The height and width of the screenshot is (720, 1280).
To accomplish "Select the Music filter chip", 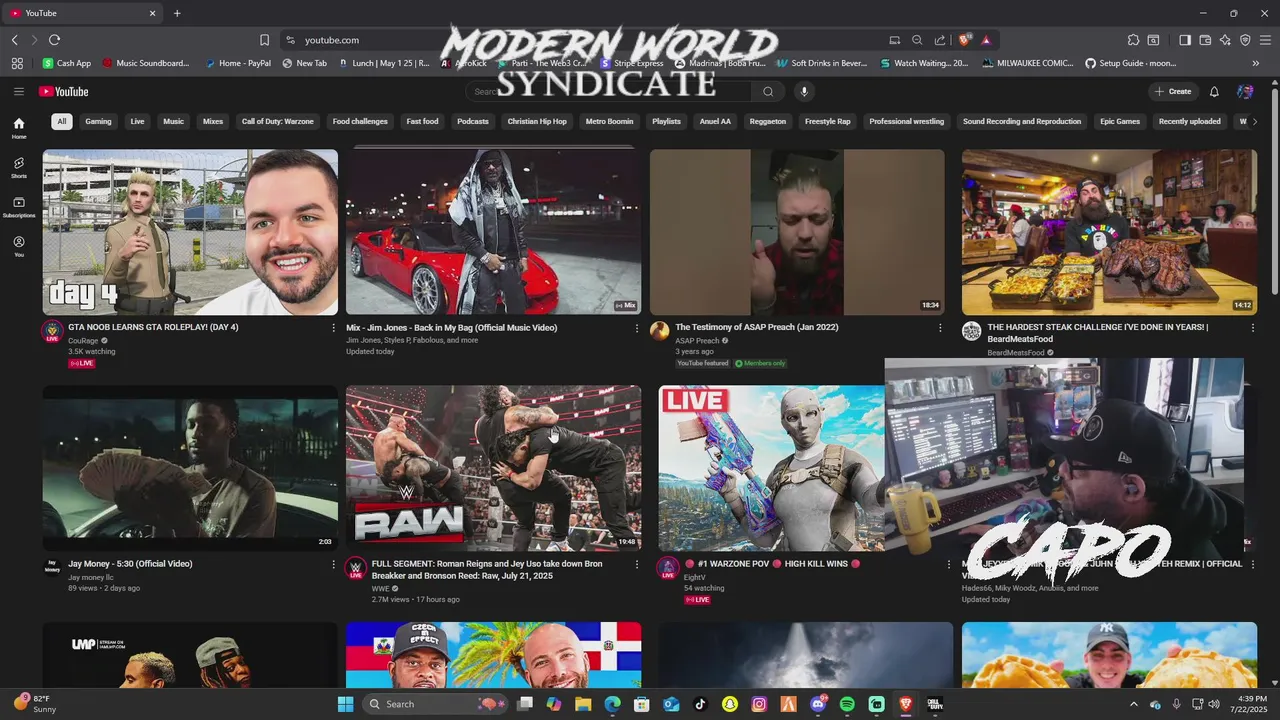I will 174,121.
